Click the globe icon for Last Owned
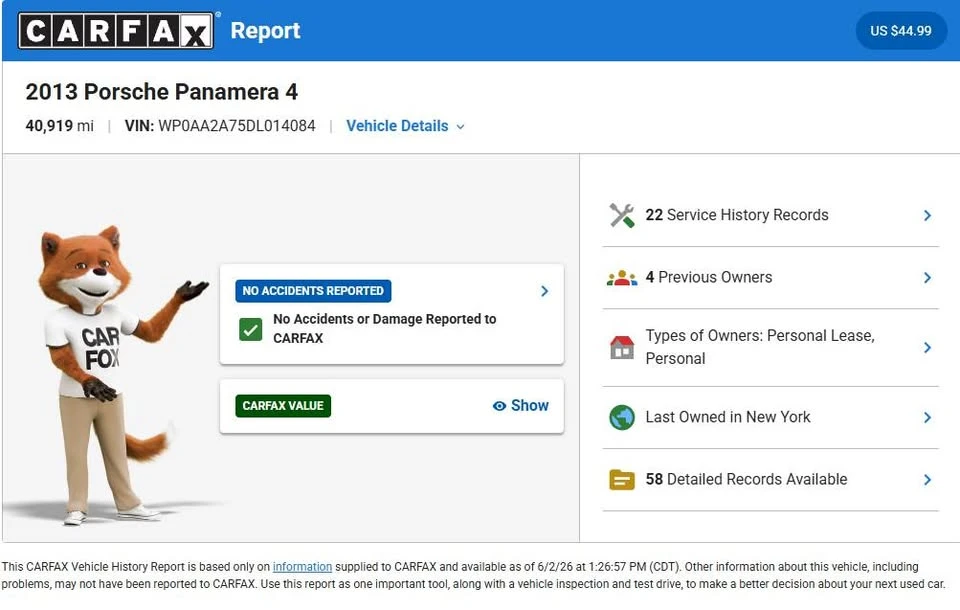The width and height of the screenshot is (960, 610). 622,418
